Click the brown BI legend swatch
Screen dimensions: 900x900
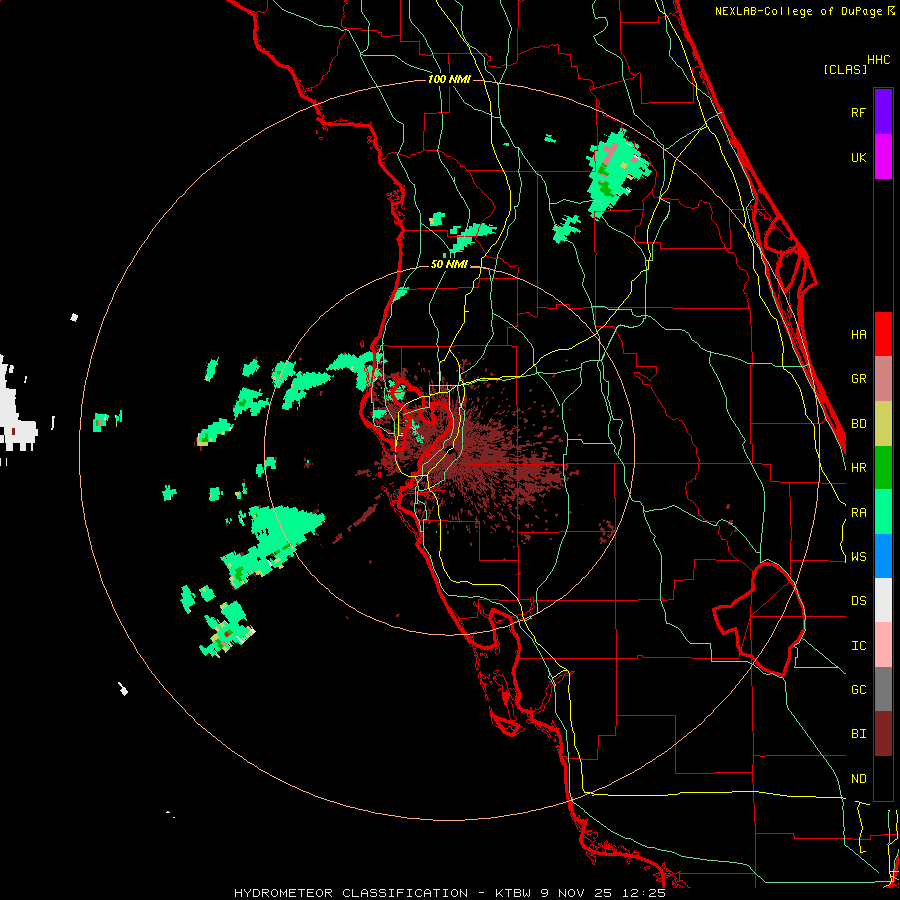(x=883, y=734)
